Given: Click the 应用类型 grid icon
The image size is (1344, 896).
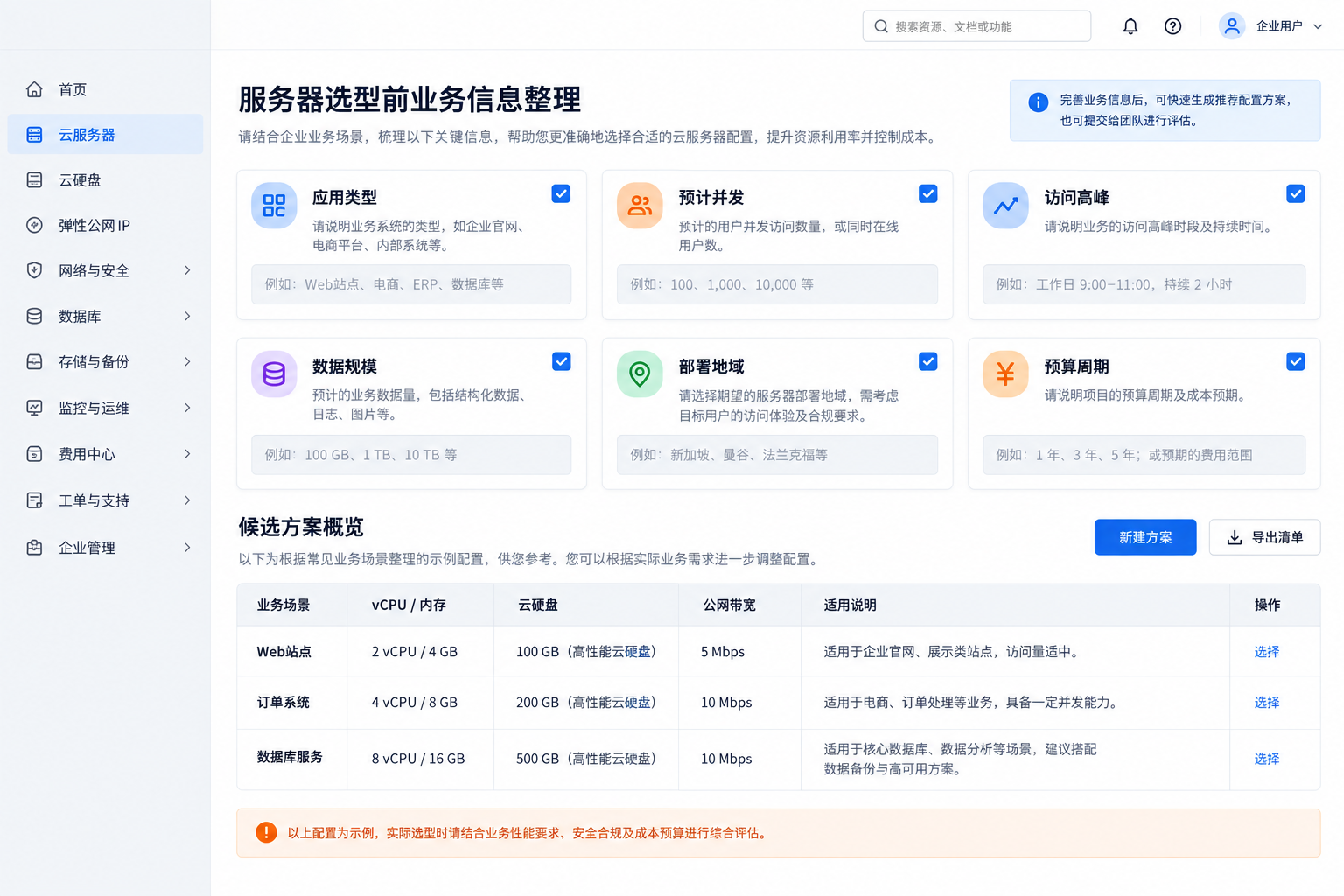Looking at the screenshot, I should click(x=274, y=206).
